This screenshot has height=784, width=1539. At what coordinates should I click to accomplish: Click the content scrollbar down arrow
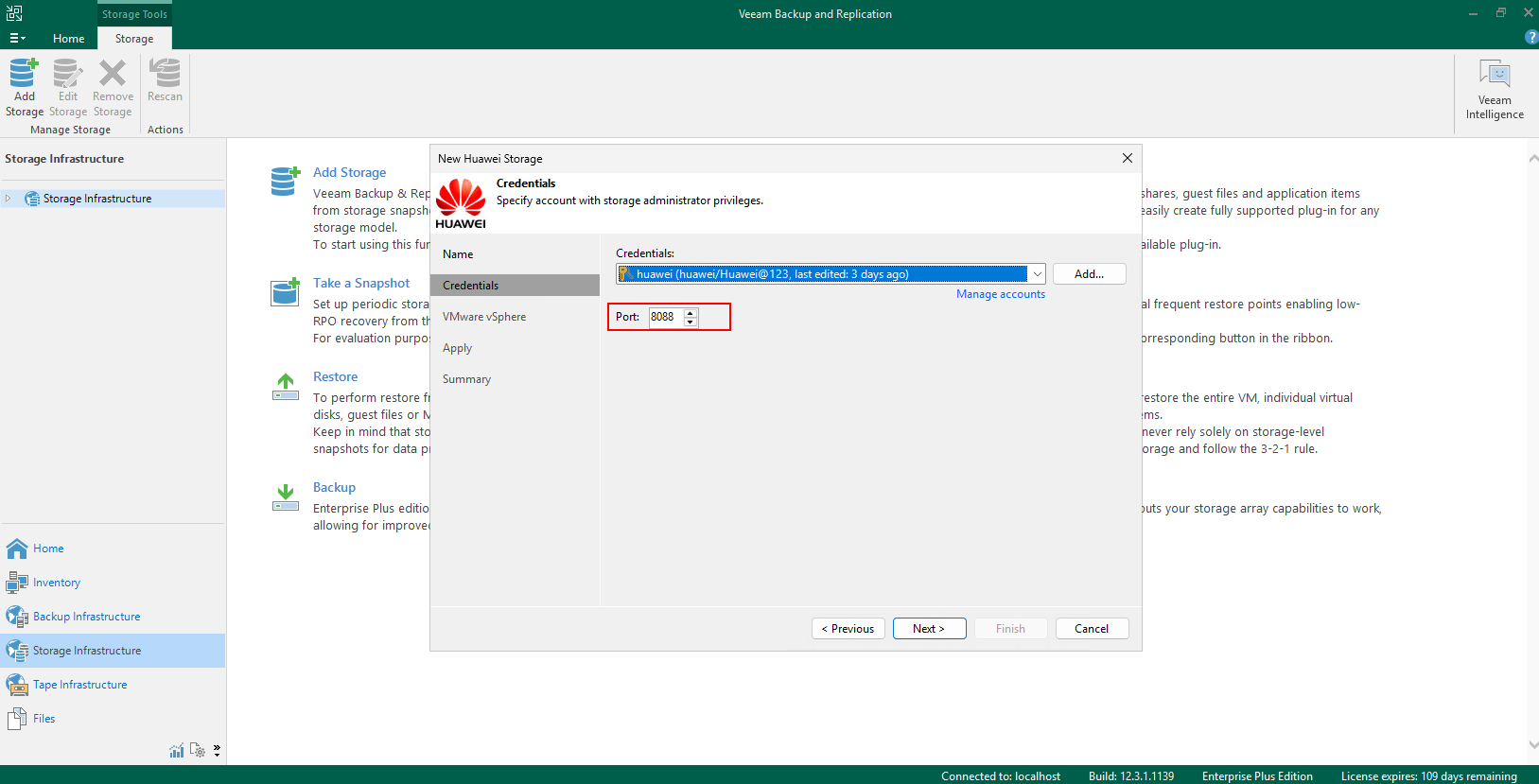1532,745
